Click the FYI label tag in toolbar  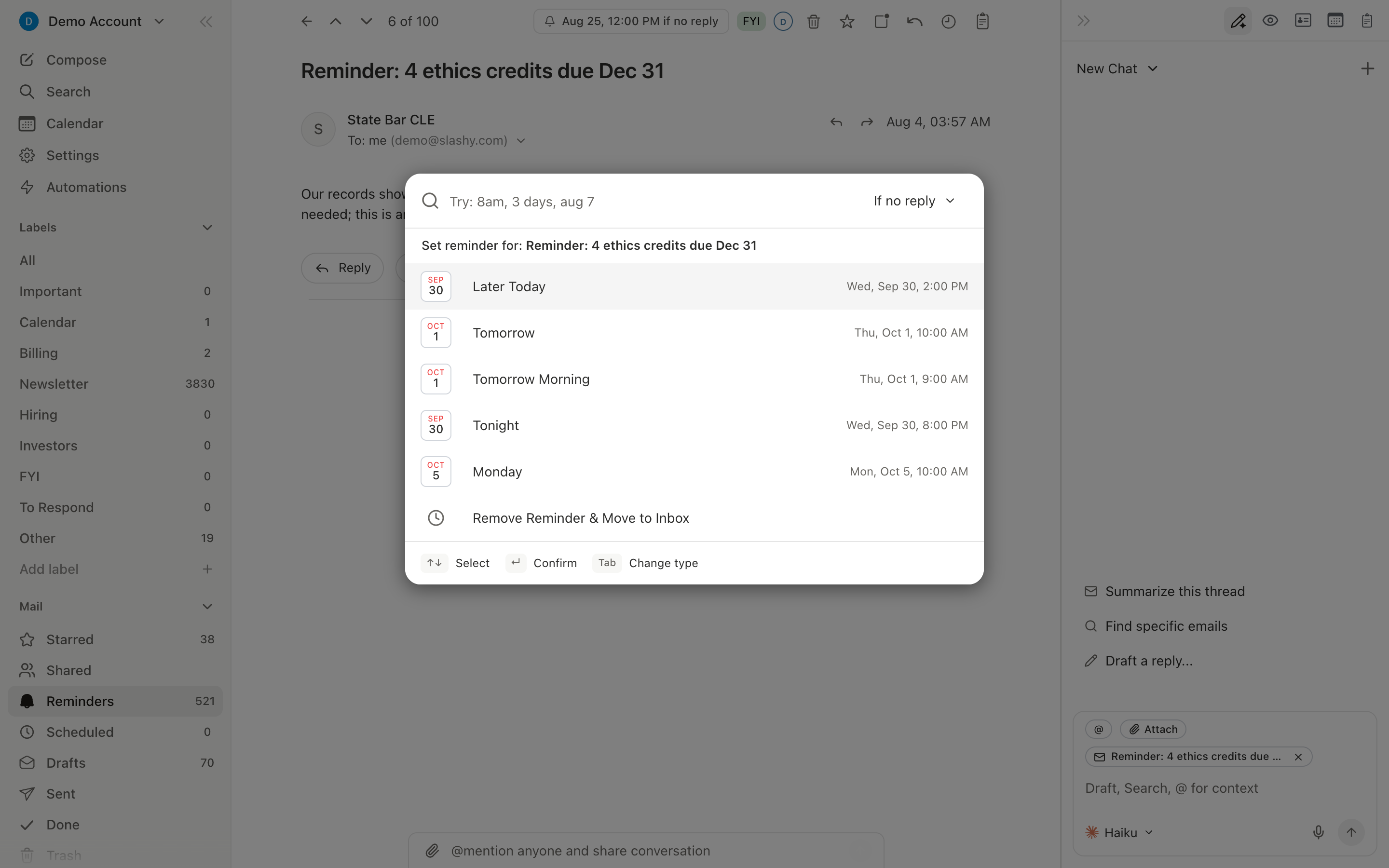click(751, 21)
